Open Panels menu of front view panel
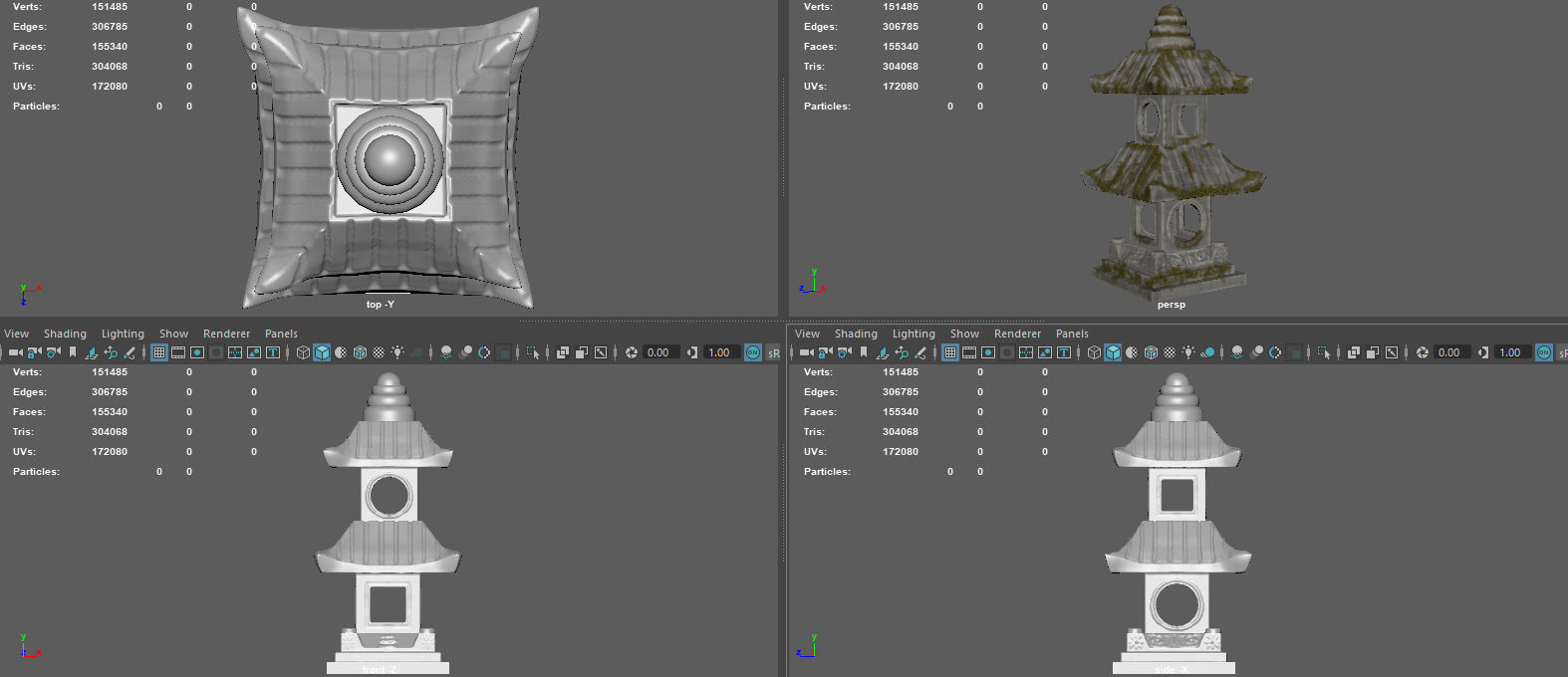1568x677 pixels. point(281,334)
